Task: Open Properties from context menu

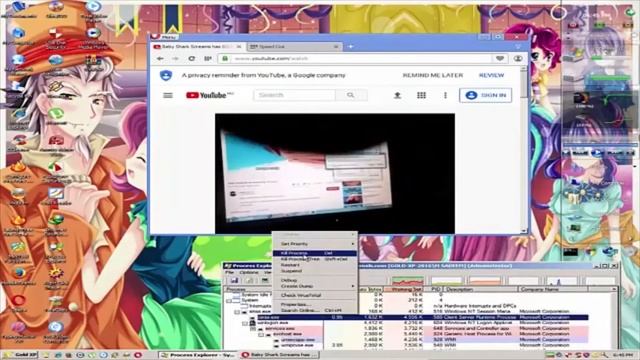Action: click(x=315, y=304)
